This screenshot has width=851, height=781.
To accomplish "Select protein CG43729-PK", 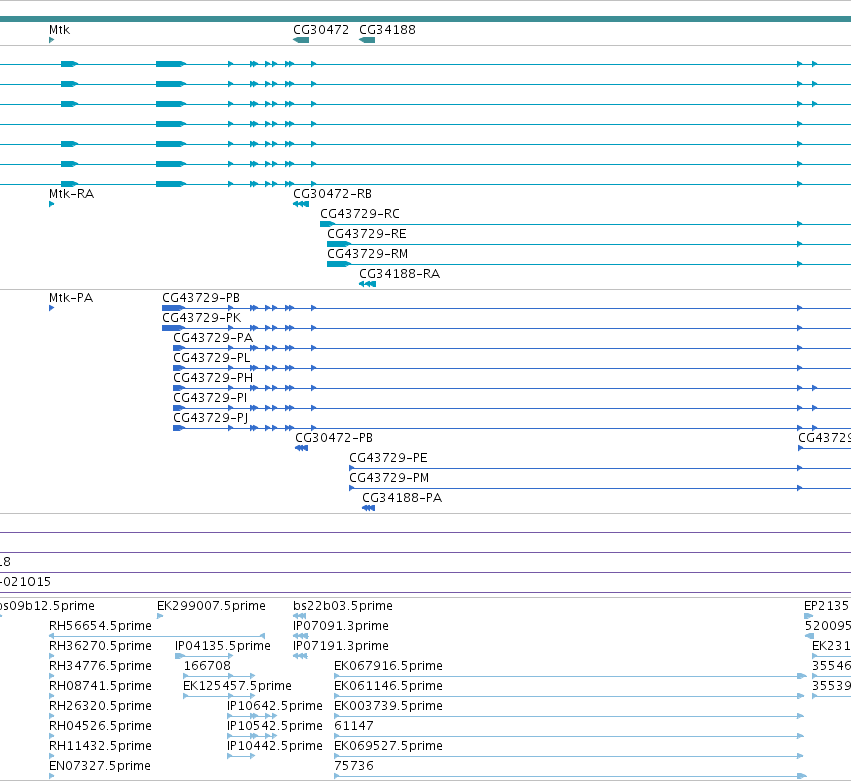I will (201, 318).
